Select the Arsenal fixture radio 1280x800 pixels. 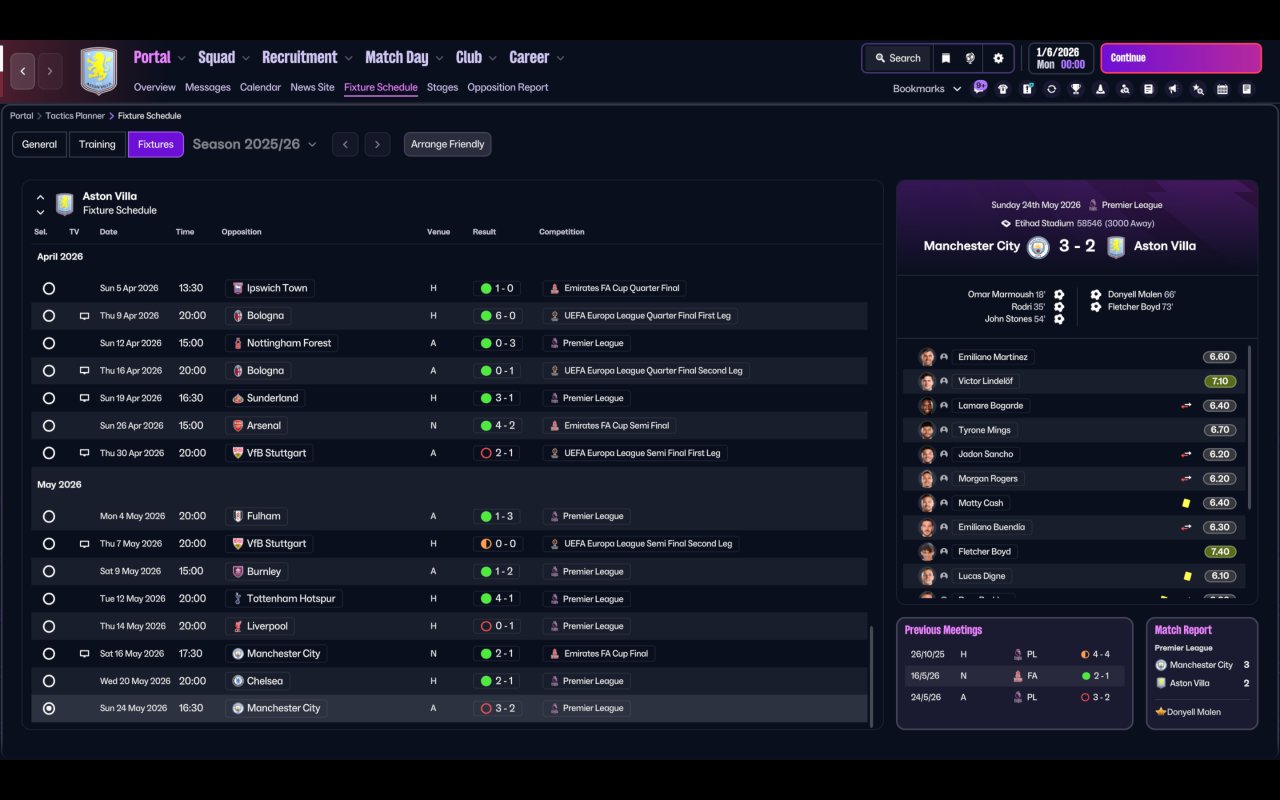(x=49, y=426)
